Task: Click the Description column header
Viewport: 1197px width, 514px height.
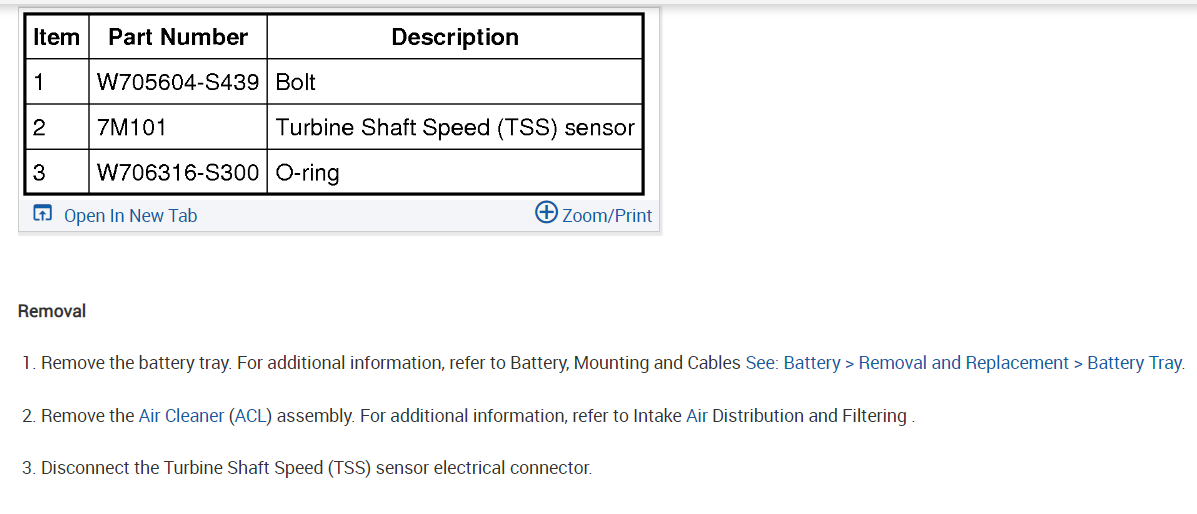Action: 455,37
